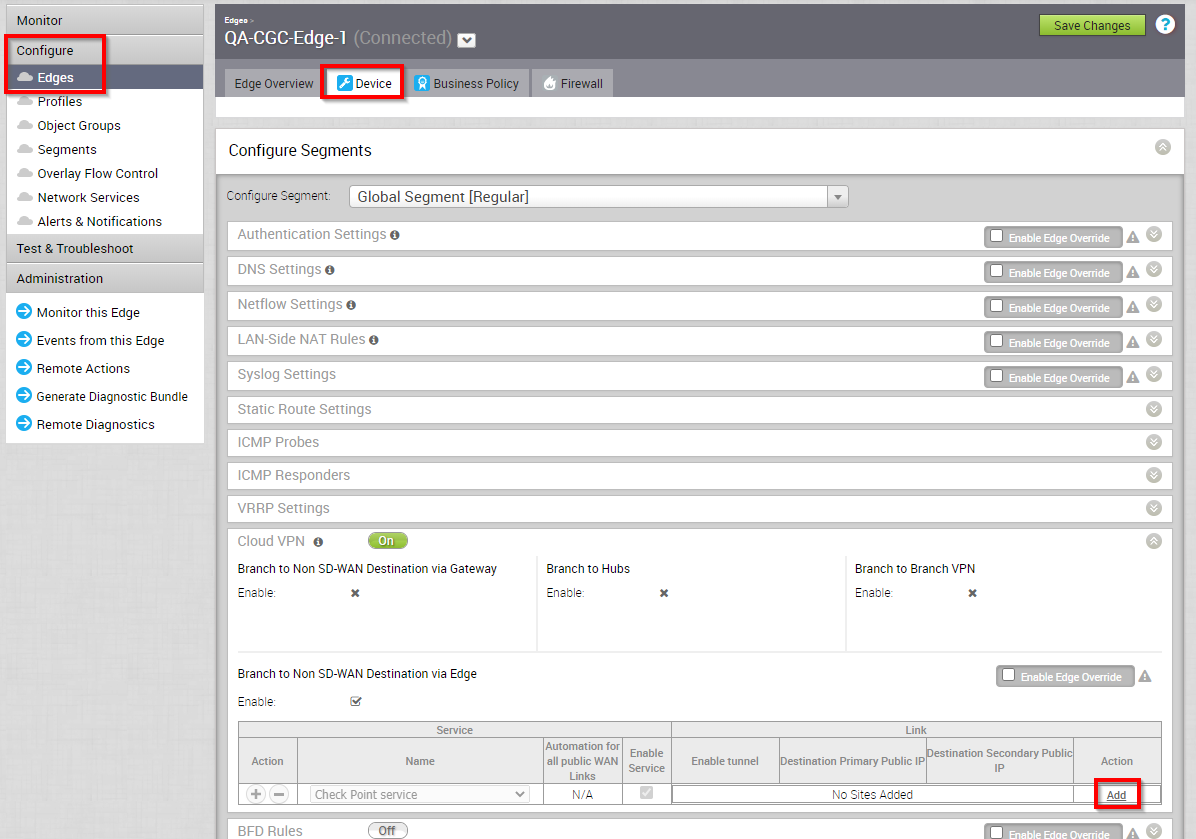Add a service row with plus icon

(256, 794)
